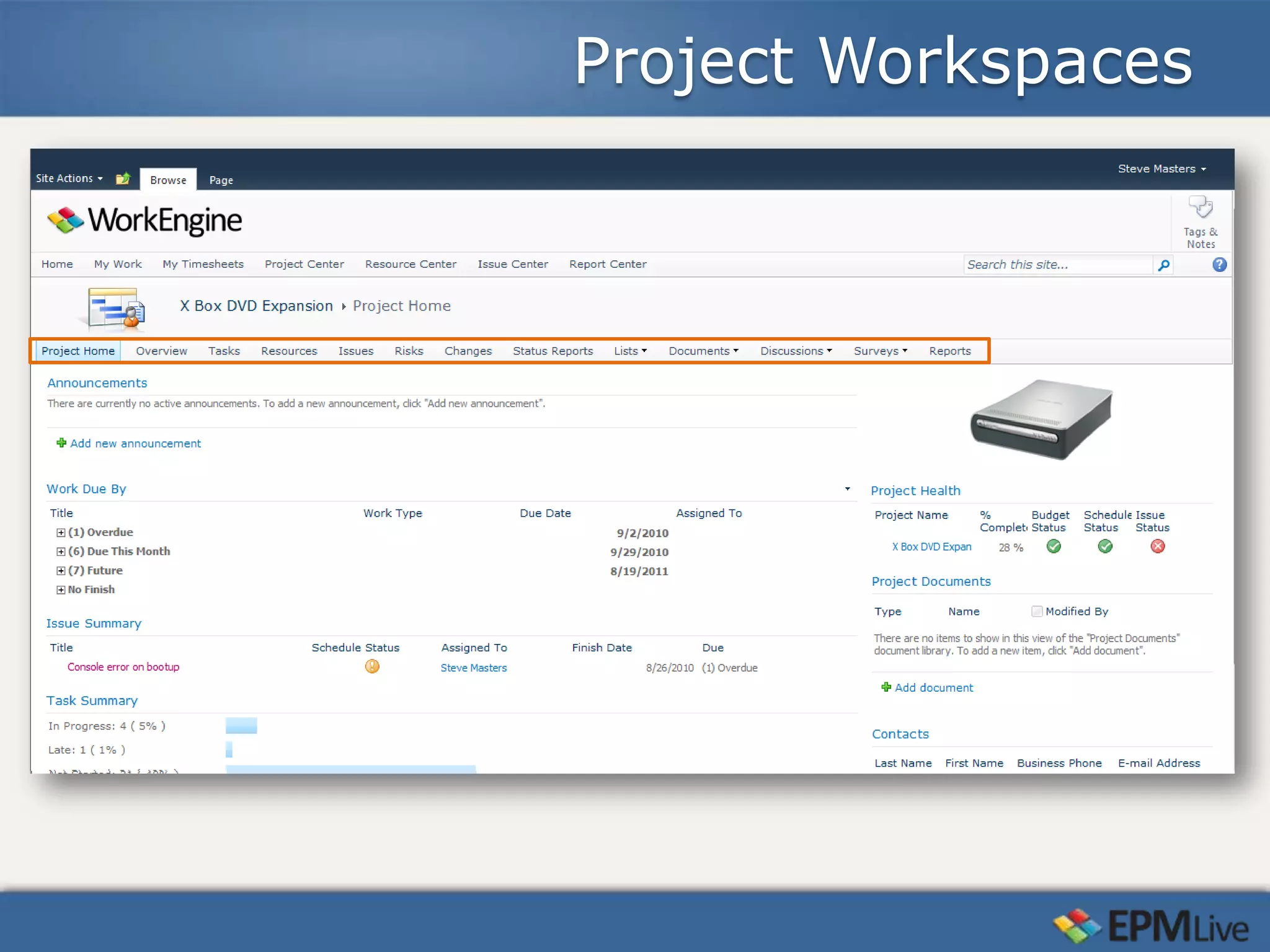Click the search magnifier icon
The width and height of the screenshot is (1270, 952).
click(1163, 265)
